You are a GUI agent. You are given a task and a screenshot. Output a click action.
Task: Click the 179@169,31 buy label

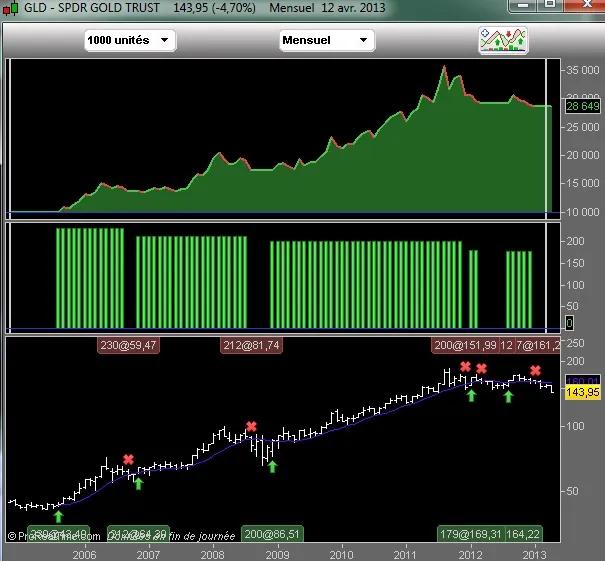click(471, 534)
